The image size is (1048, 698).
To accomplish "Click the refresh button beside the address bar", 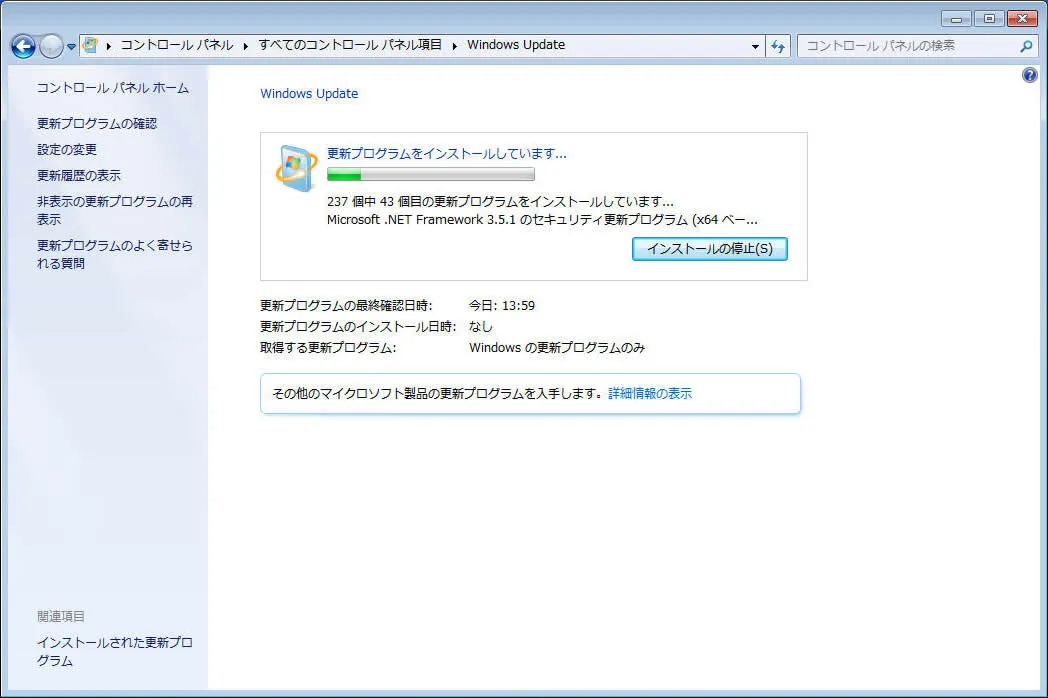I will [x=778, y=46].
